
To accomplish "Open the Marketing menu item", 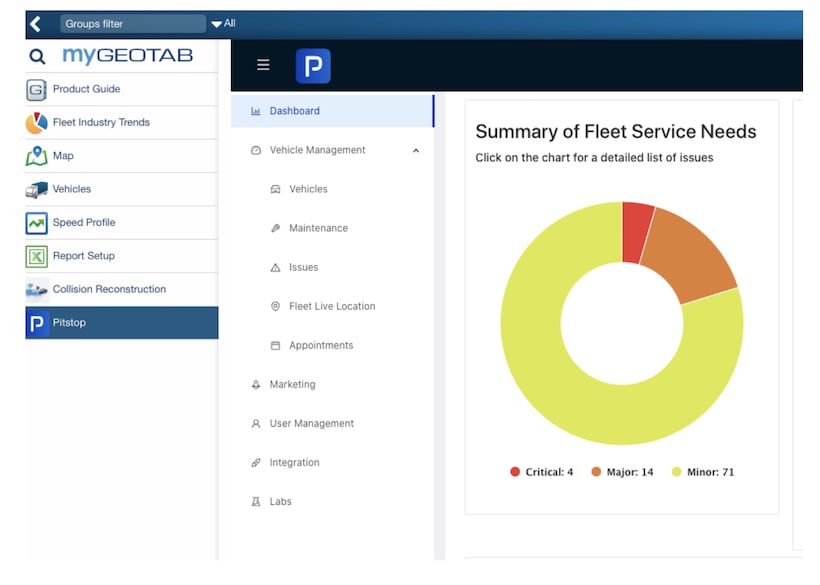I will click(x=292, y=384).
